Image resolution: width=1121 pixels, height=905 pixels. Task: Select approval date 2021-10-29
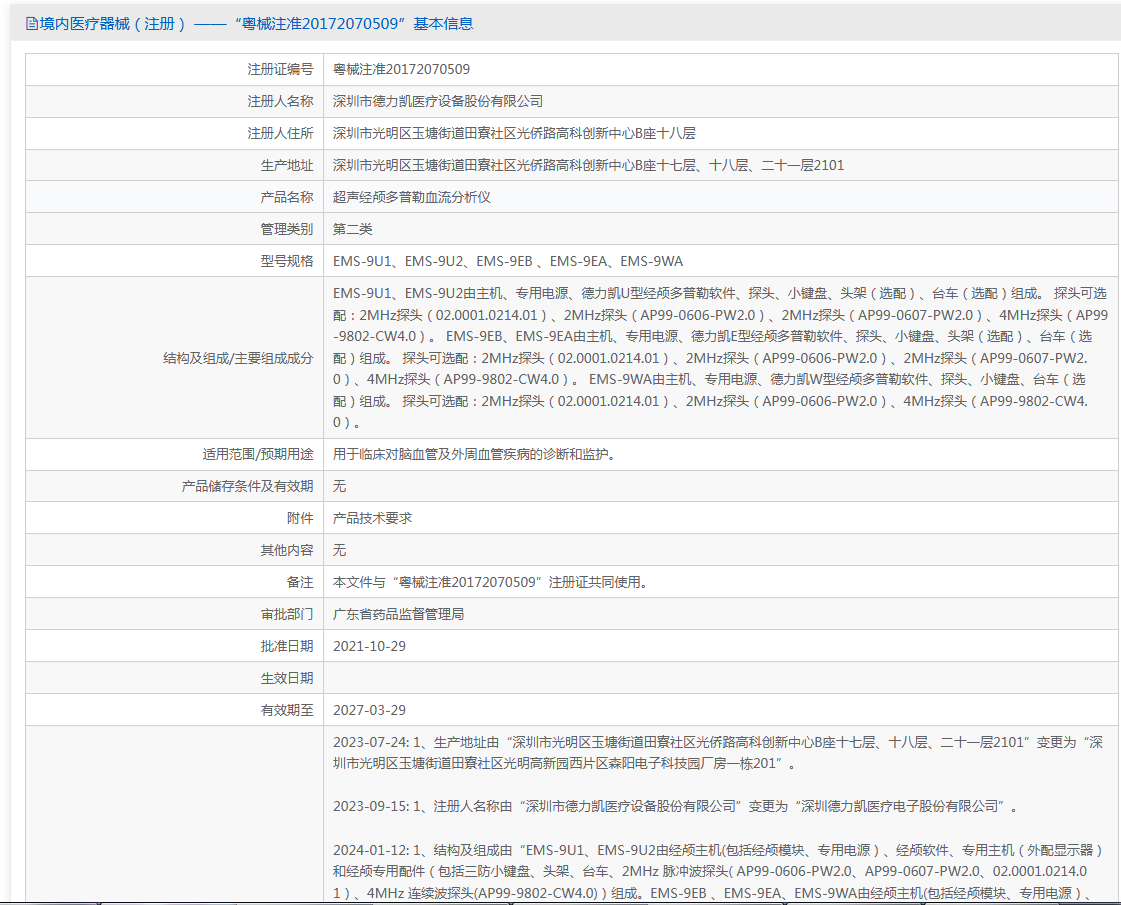pyautogui.click(x=369, y=646)
